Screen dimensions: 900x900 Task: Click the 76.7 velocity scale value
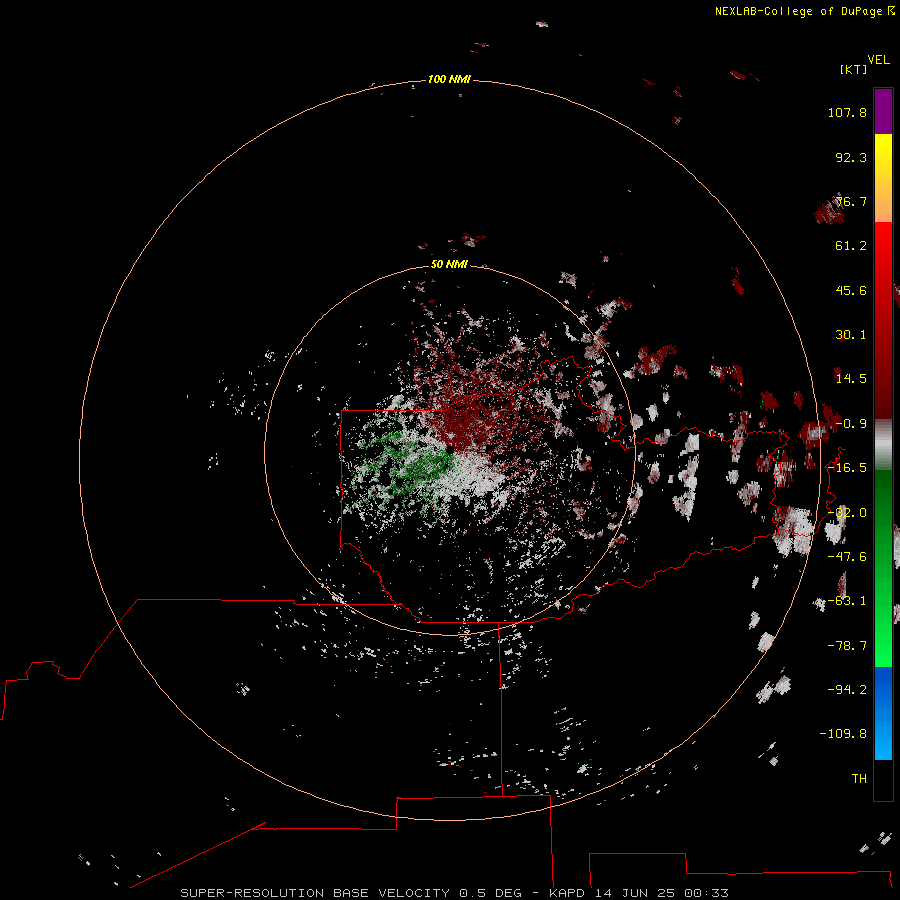(x=851, y=201)
